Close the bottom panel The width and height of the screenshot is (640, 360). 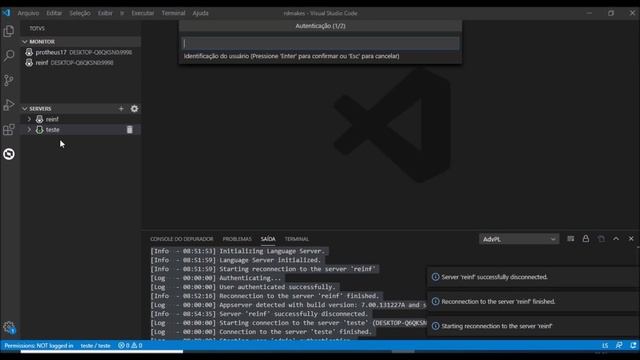631,239
